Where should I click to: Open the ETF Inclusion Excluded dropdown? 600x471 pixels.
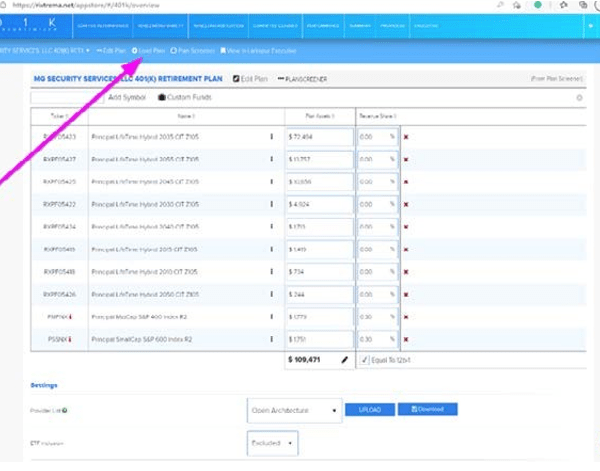tap(271, 441)
